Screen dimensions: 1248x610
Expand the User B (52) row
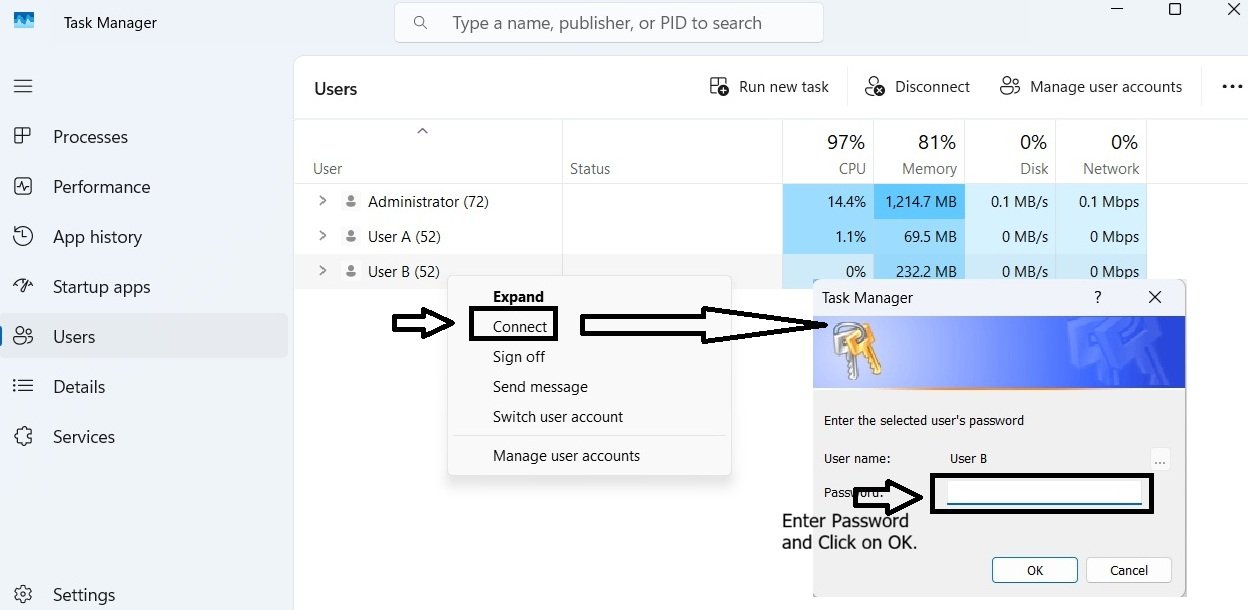point(322,270)
